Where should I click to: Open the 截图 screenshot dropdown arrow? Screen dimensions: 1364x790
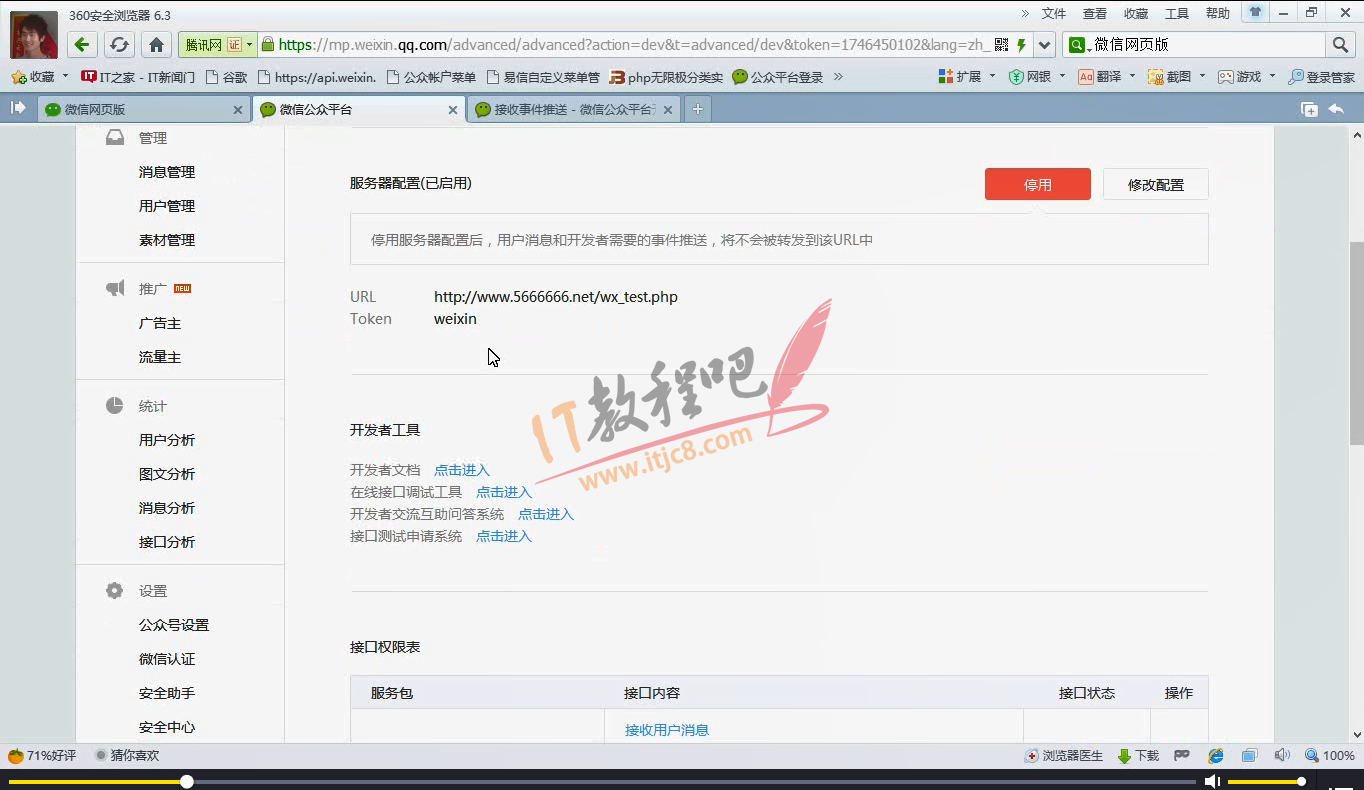[x=1202, y=76]
